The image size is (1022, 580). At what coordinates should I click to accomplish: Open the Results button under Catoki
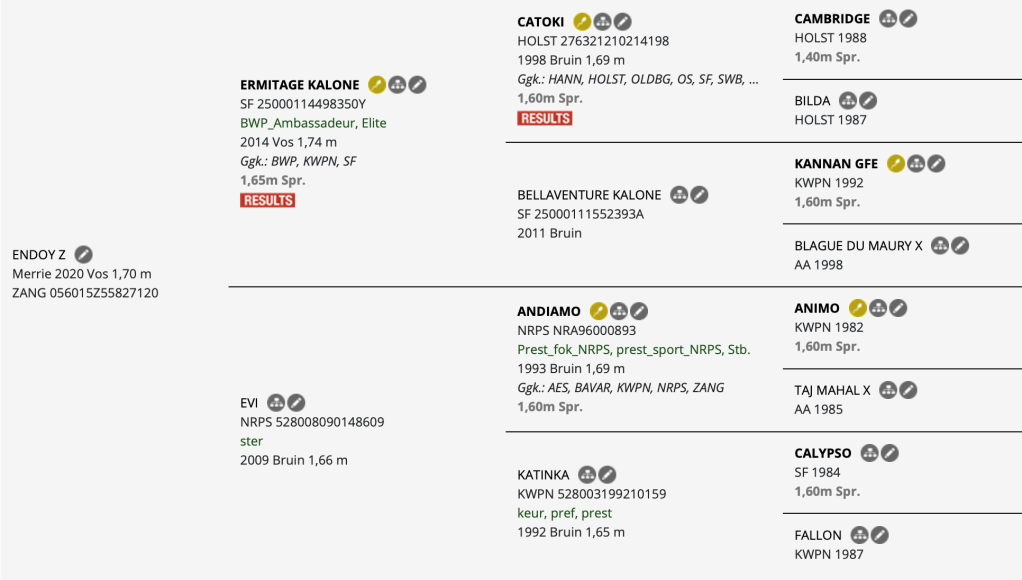544,118
